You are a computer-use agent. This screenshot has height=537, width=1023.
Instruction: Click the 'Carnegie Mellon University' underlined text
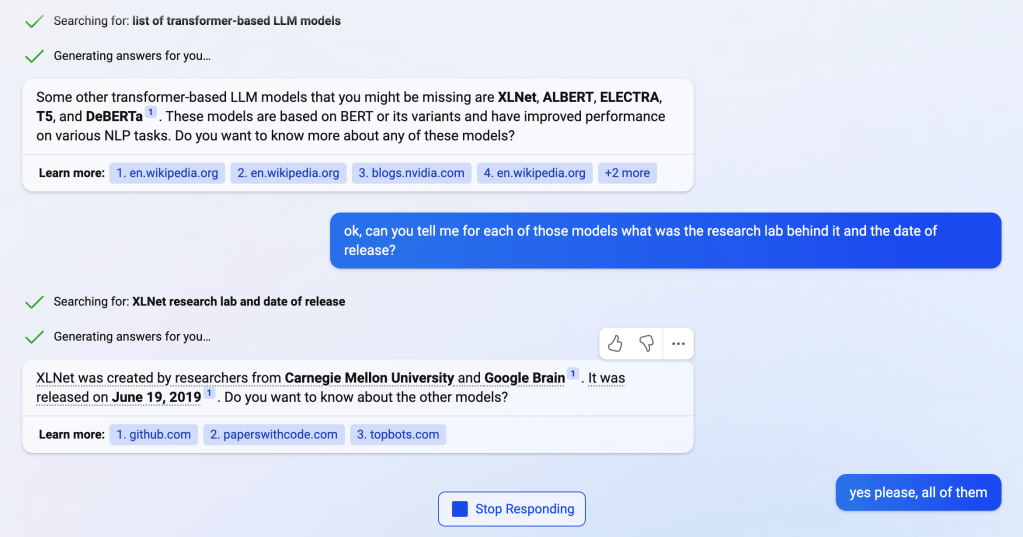tap(369, 378)
